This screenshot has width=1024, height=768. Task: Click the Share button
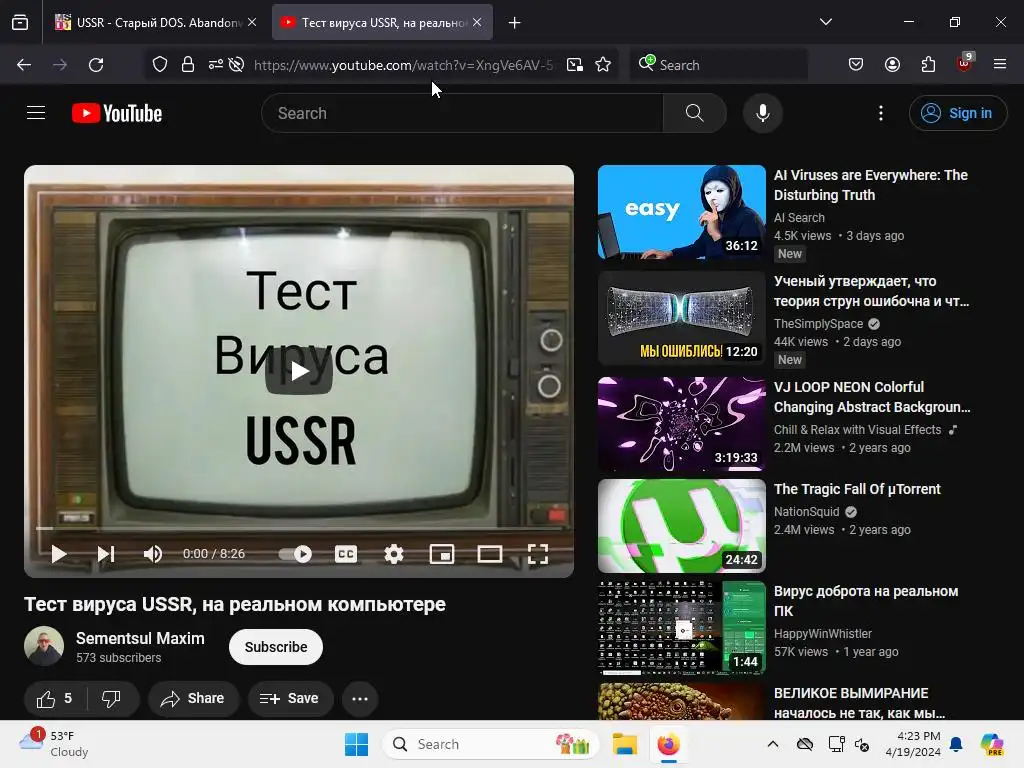193,699
